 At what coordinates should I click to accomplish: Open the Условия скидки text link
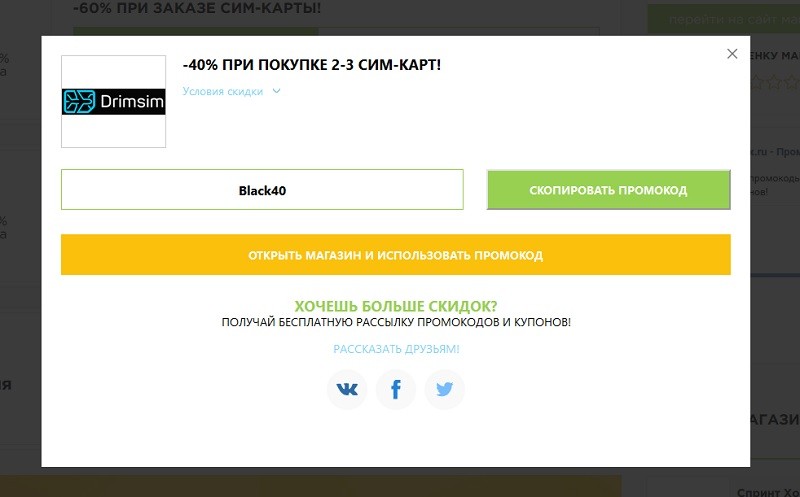223,91
